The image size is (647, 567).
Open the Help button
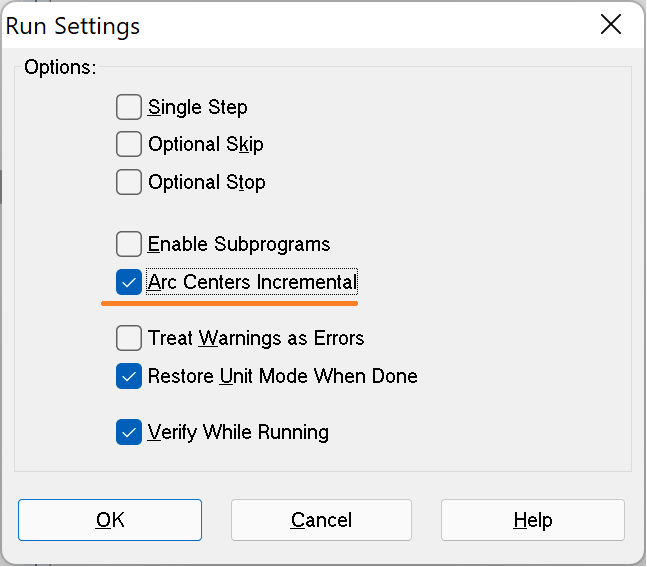pos(533,520)
